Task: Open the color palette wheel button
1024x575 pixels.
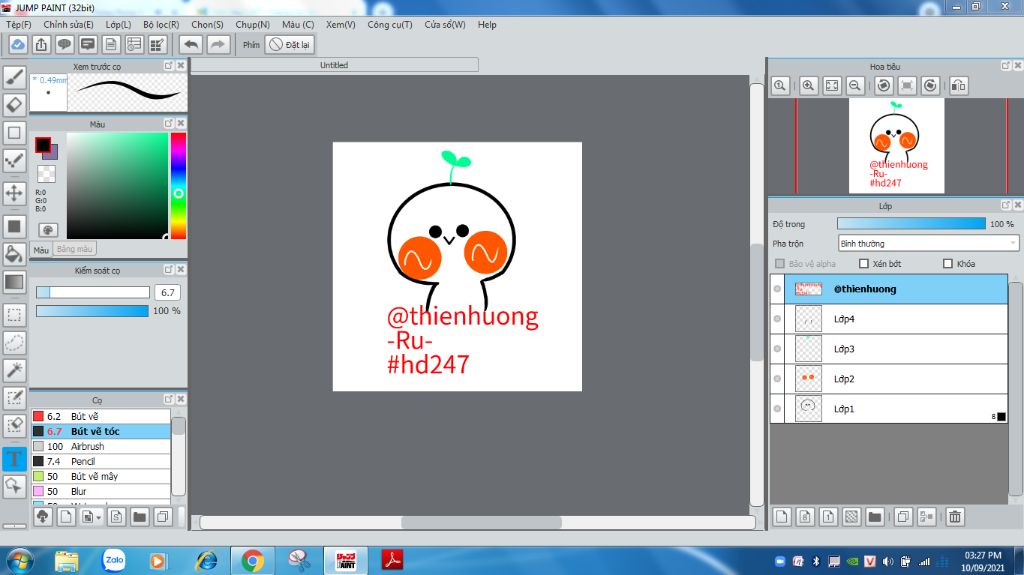Action: 48,230
